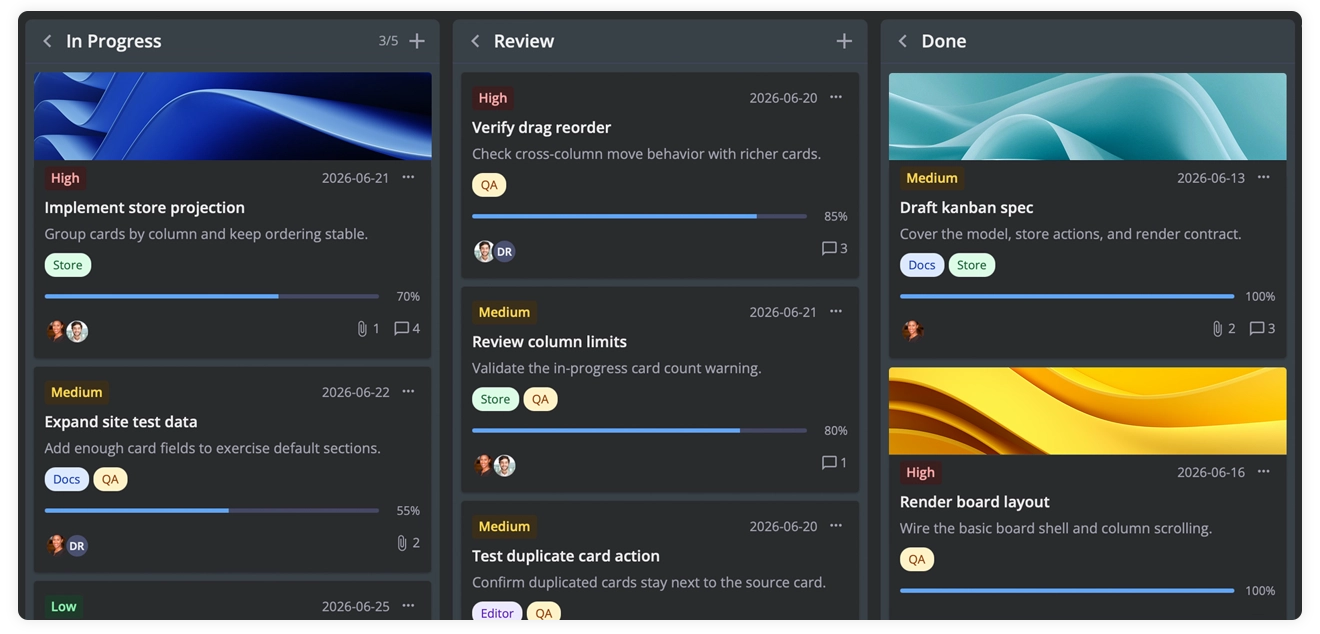Click Medium priority badge on Draft kanban spec

[x=932, y=178]
